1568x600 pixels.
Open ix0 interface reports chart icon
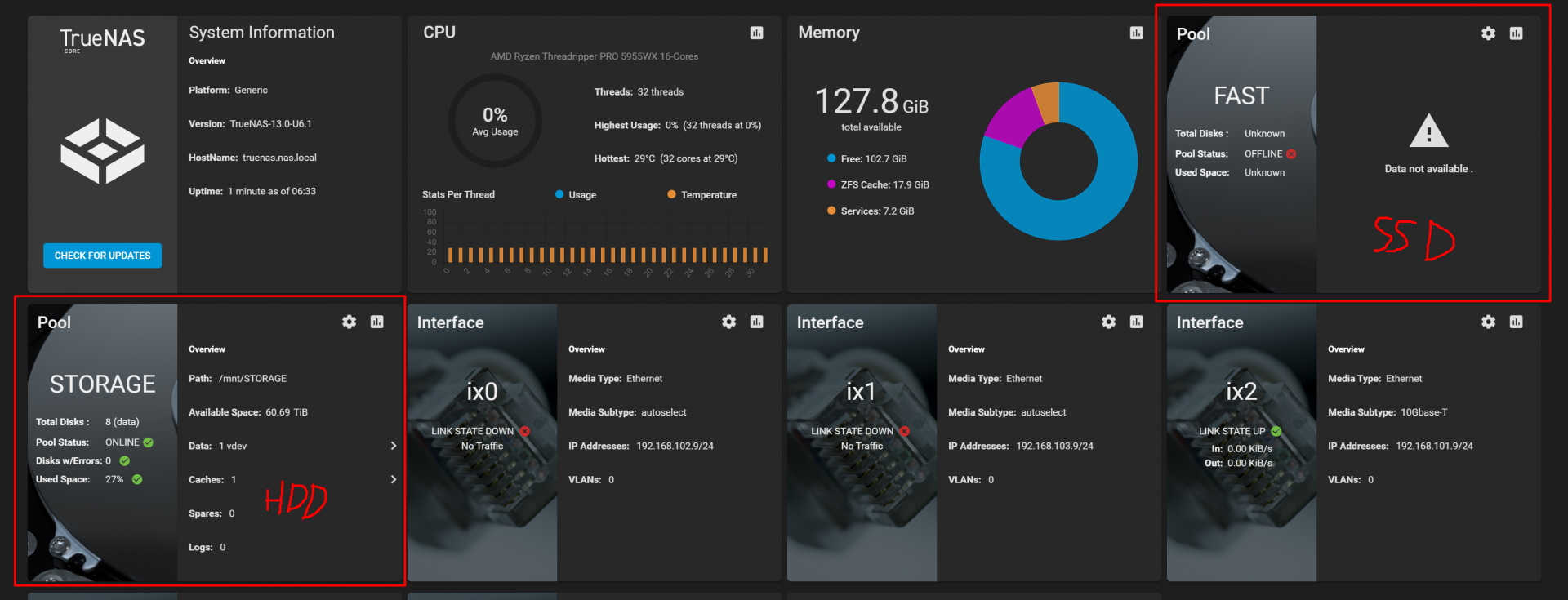coord(757,322)
